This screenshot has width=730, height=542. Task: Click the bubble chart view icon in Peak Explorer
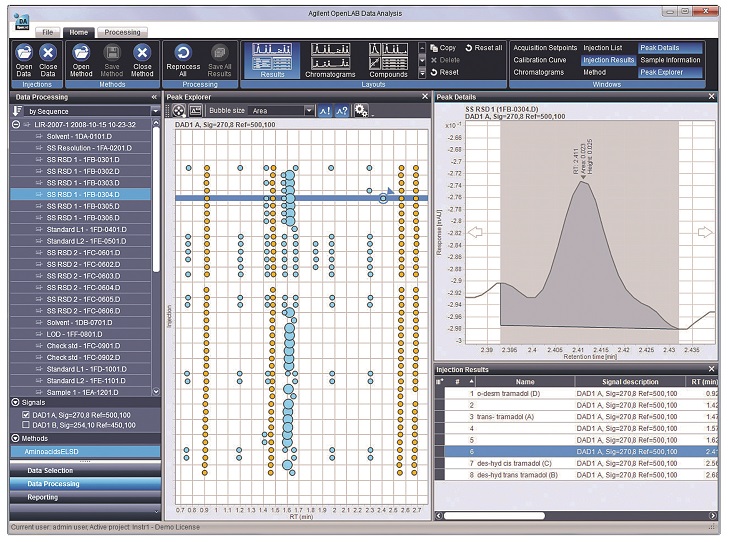click(179, 111)
